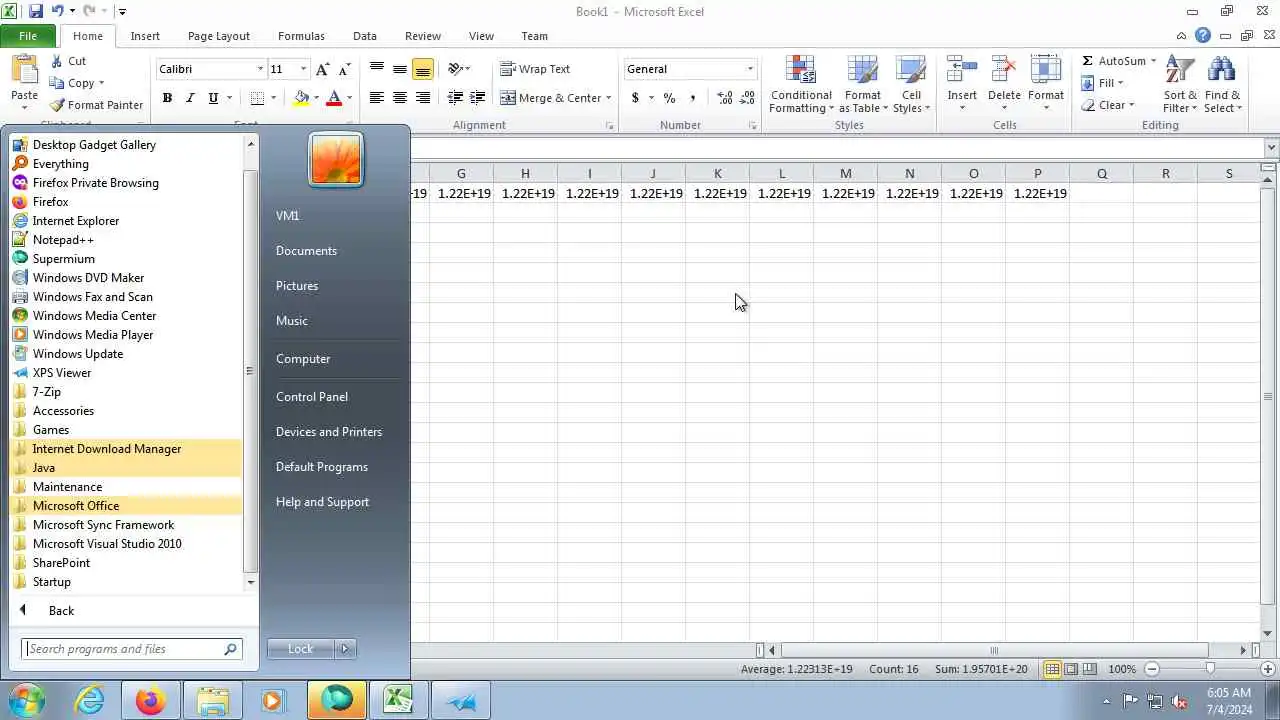Toggle Underline formatting
This screenshot has height=720, width=1280.
coord(213,98)
